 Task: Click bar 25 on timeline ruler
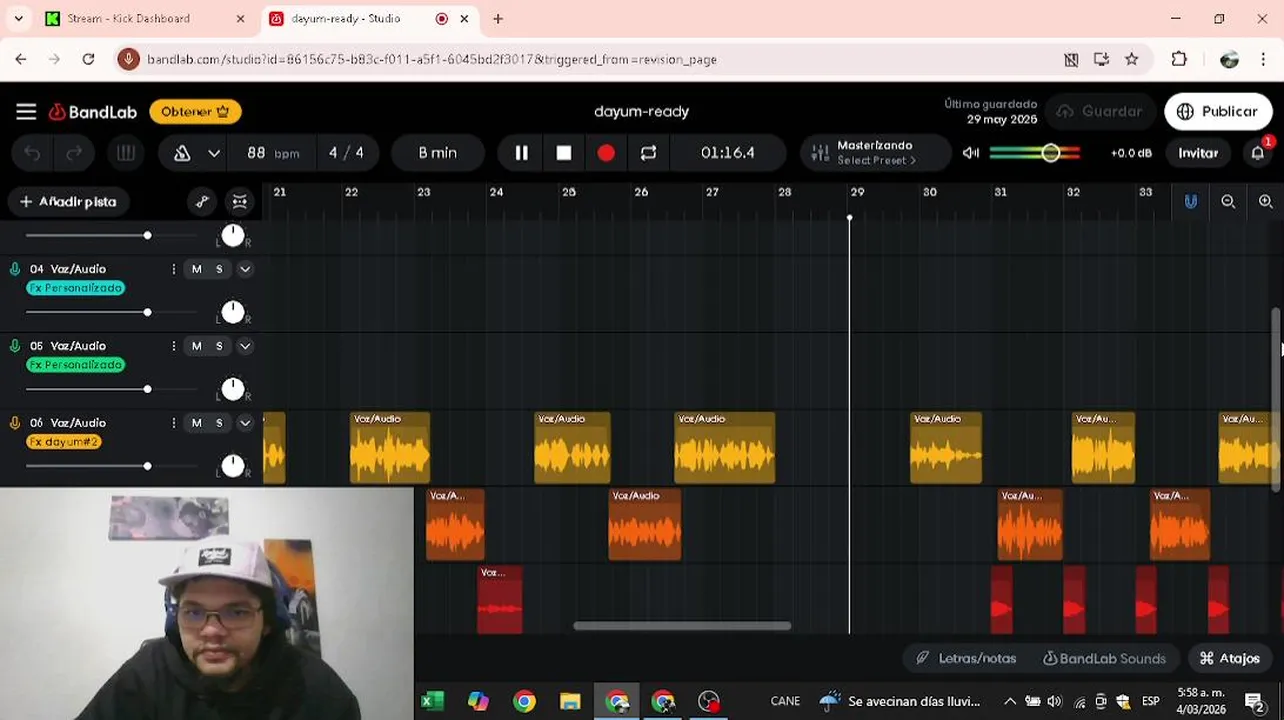click(x=568, y=192)
